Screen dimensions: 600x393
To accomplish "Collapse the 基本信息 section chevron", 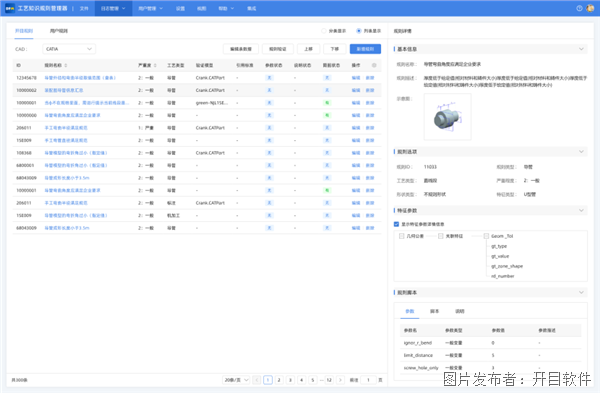I will click(x=581, y=49).
